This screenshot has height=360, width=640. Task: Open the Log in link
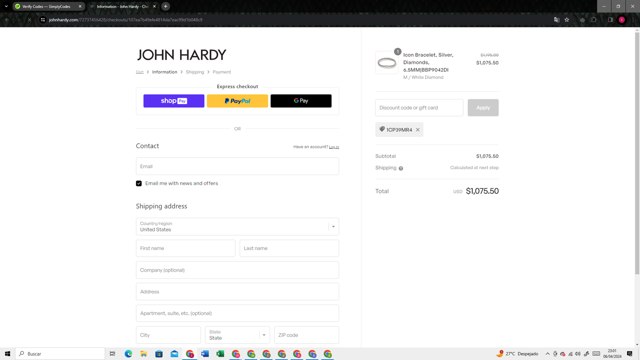click(334, 147)
